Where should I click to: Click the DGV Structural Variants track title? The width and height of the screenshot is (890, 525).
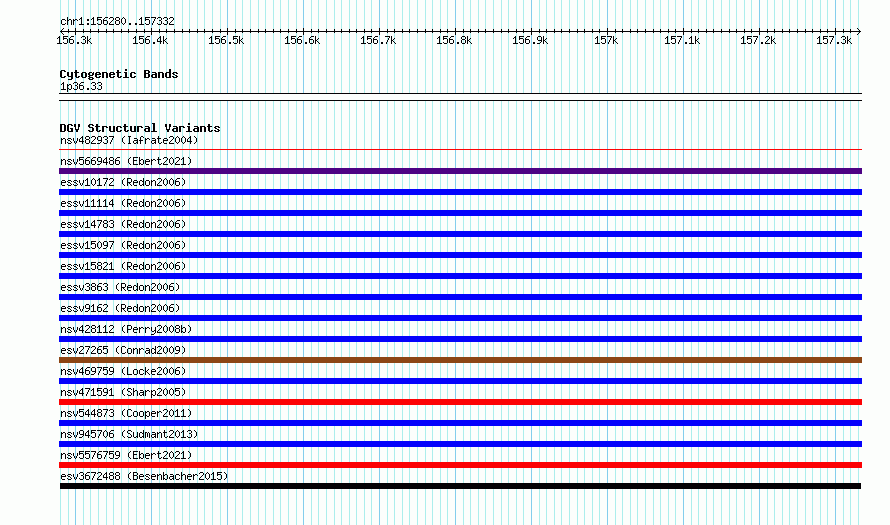click(140, 128)
